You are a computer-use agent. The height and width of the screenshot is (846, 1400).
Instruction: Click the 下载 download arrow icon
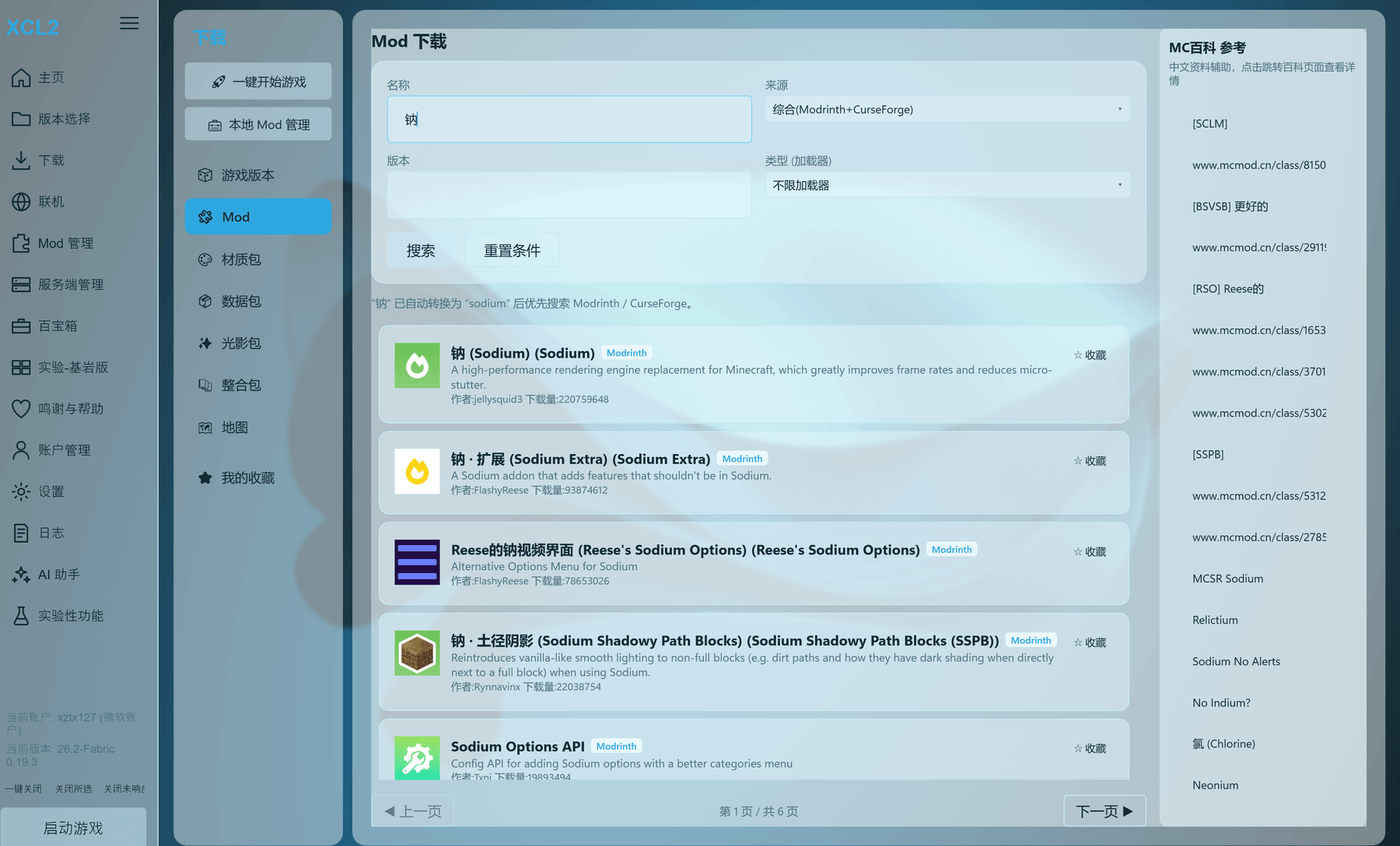click(x=21, y=160)
